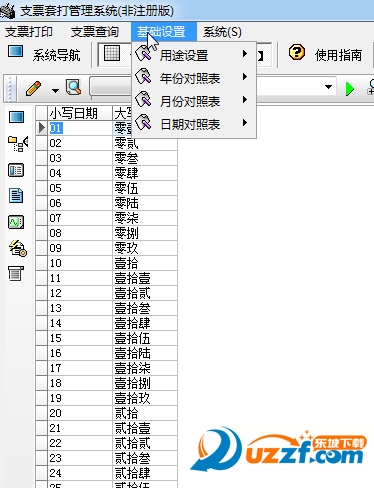
Task: Select the row with date 15
Action: (x=107, y=338)
